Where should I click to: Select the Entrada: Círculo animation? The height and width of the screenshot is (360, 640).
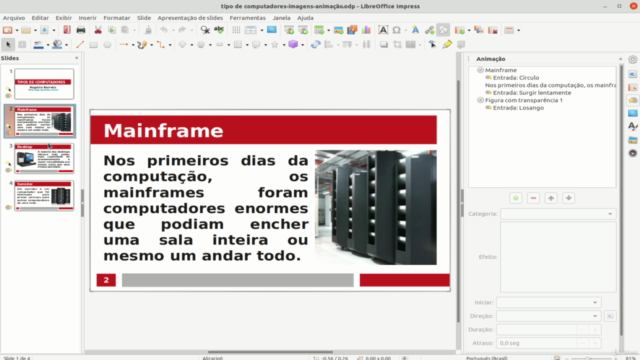point(516,78)
